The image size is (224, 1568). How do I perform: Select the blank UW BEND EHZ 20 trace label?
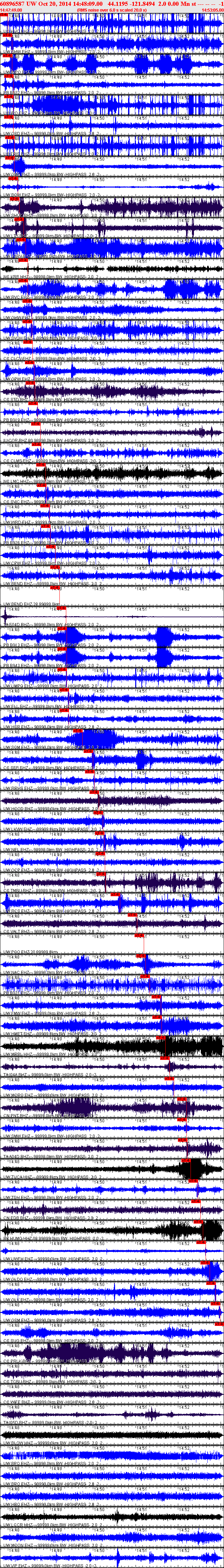pos(31,604)
